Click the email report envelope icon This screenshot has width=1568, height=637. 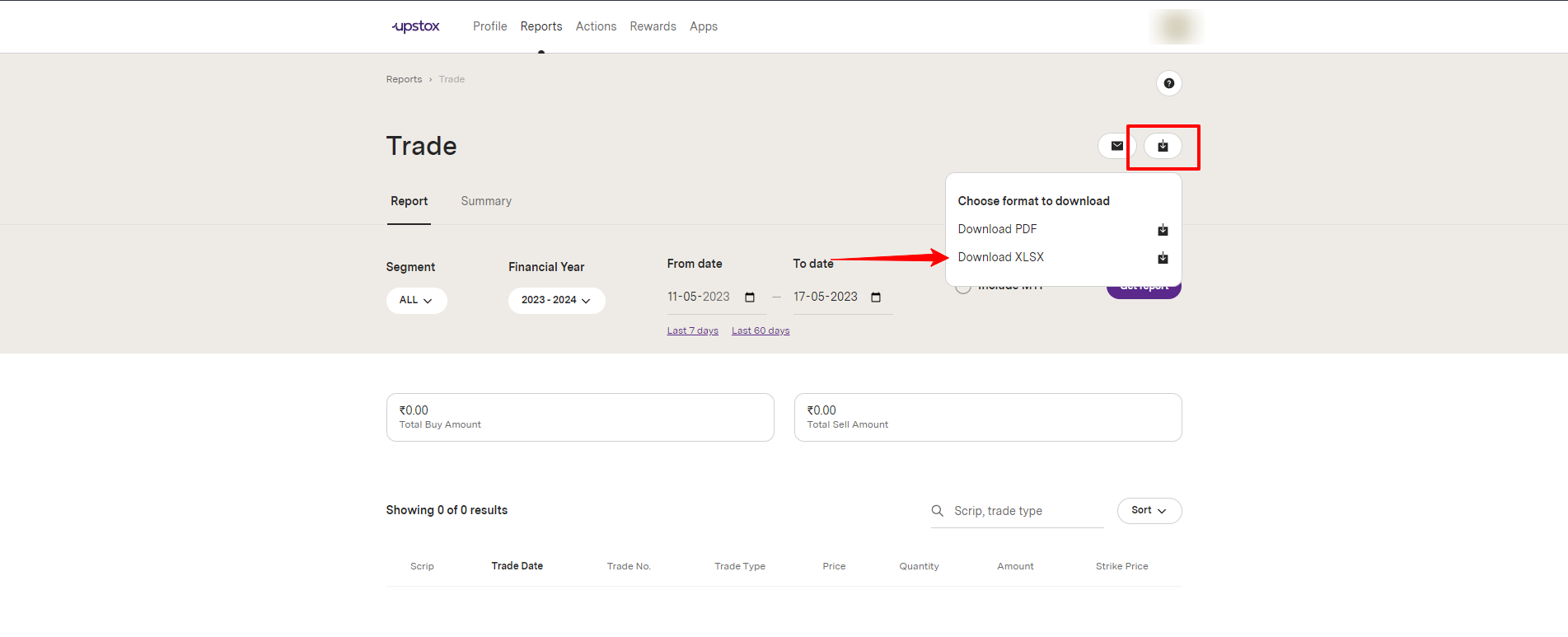pyautogui.click(x=1116, y=146)
